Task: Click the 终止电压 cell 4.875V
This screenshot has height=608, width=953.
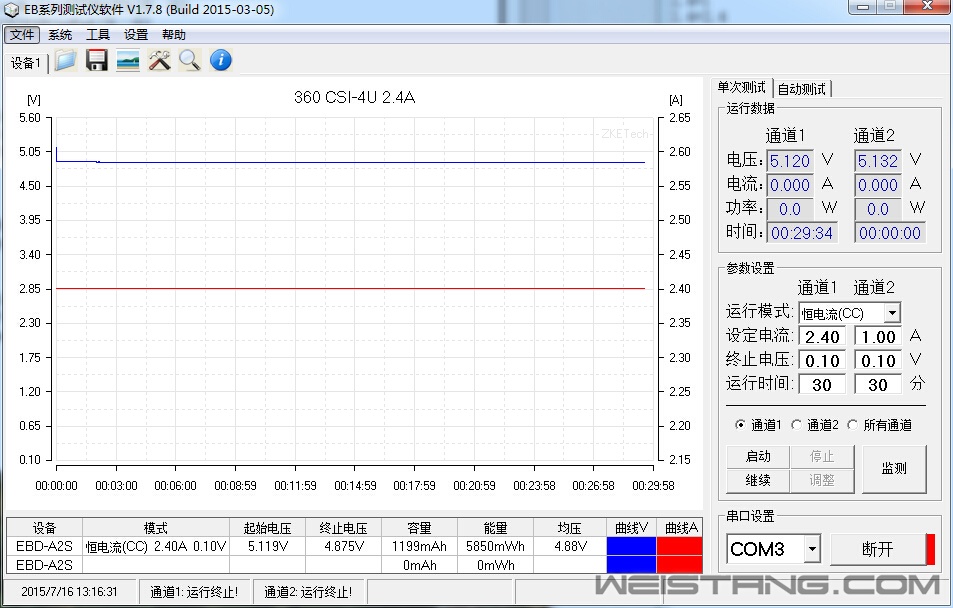Action: [x=343, y=546]
